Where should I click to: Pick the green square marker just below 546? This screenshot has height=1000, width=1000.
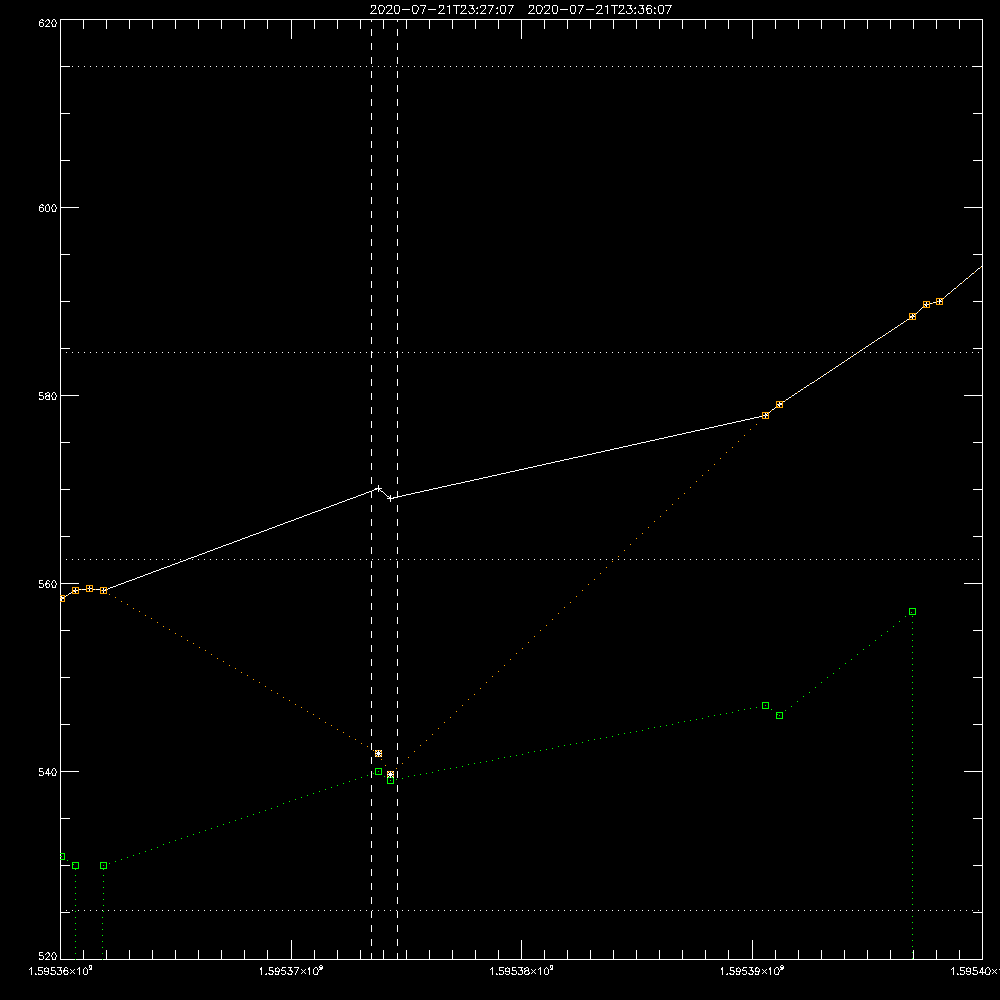[x=779, y=716]
